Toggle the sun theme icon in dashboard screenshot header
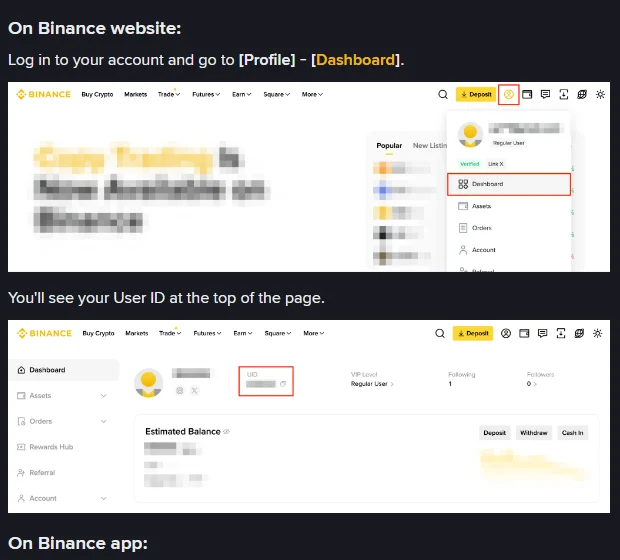620x560 pixels. pos(597,333)
